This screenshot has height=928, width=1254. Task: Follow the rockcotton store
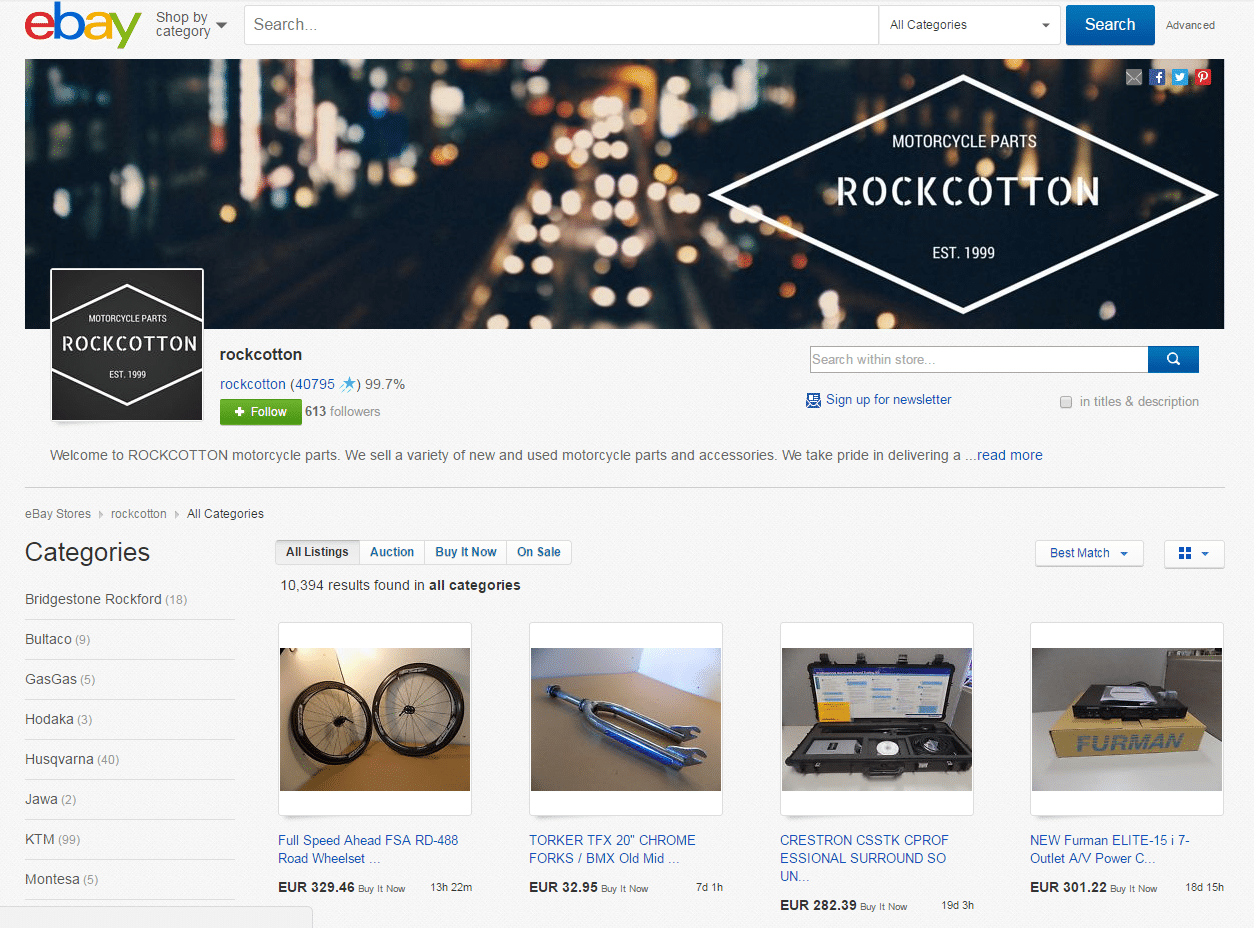point(260,412)
